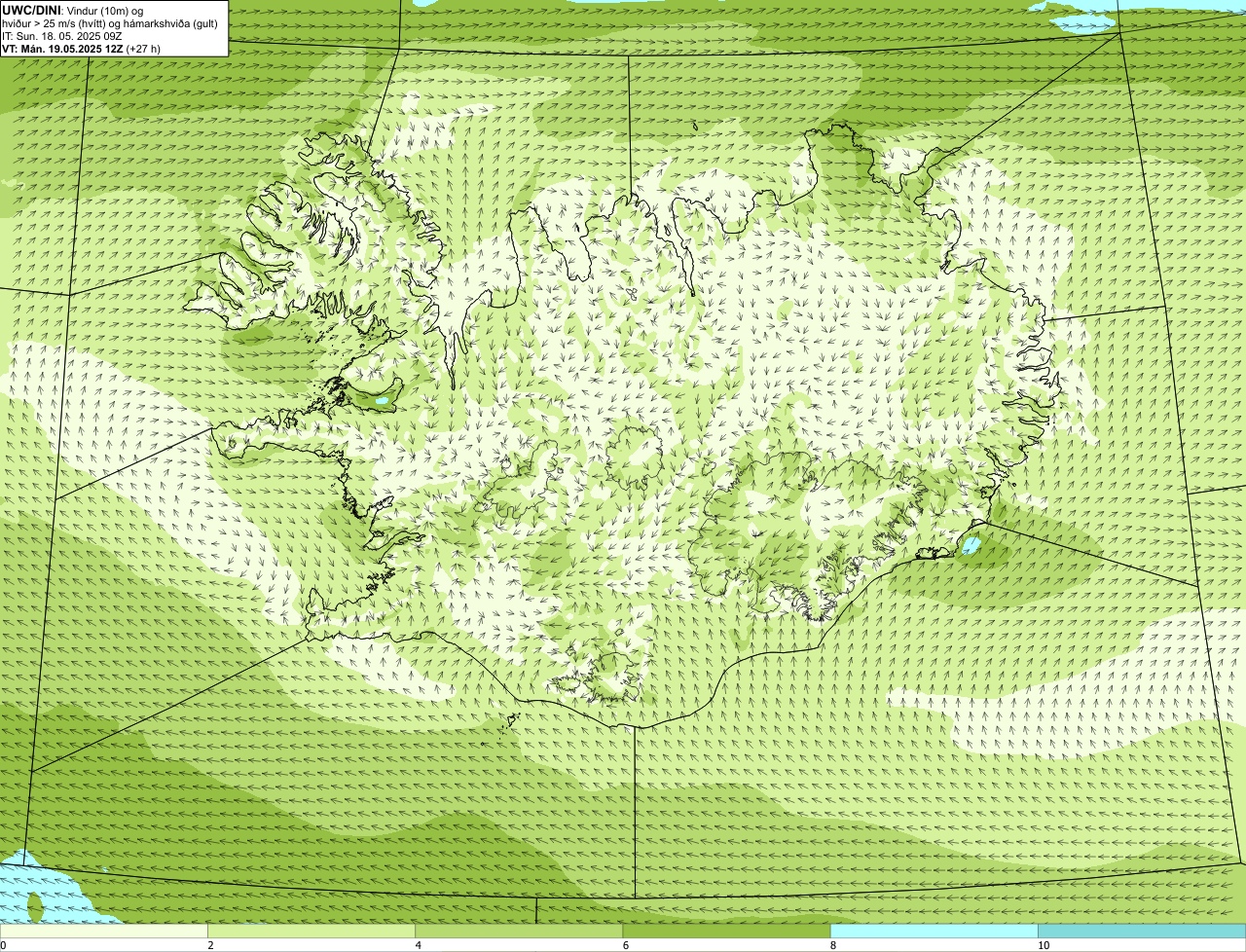Image resolution: width=1246 pixels, height=952 pixels.
Task: Click the 'VT: Mán. 19.05.2025 12Z (+27 h)' line
Action: pos(82,49)
